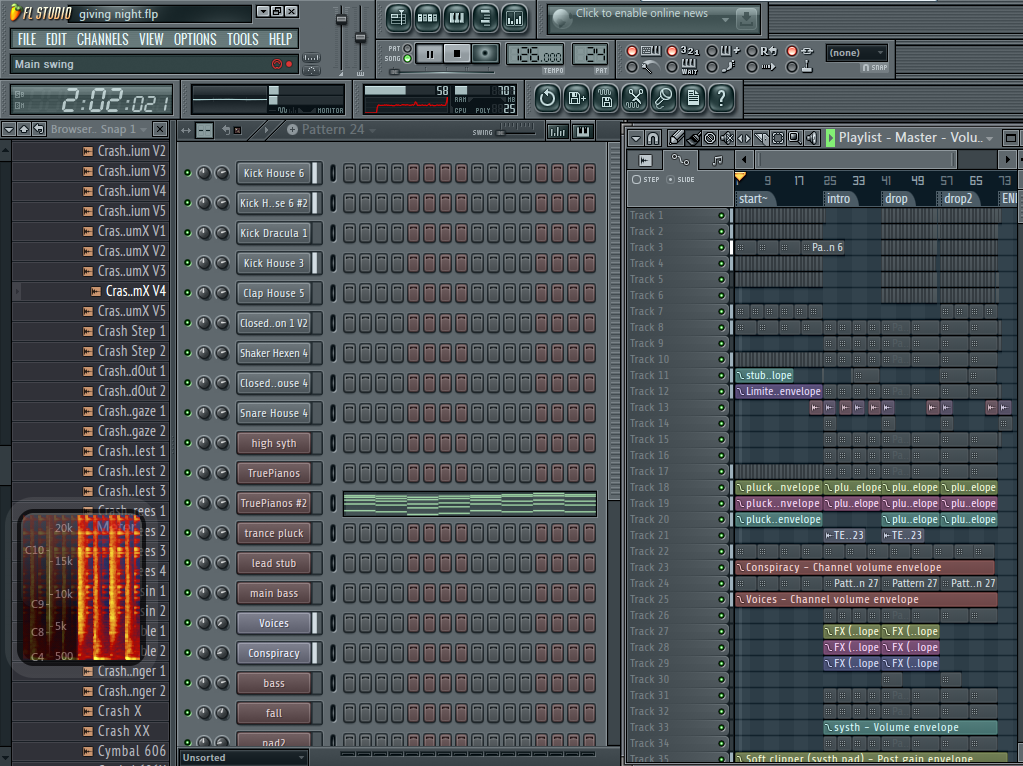Open the OPTIONS menu

click(x=194, y=39)
